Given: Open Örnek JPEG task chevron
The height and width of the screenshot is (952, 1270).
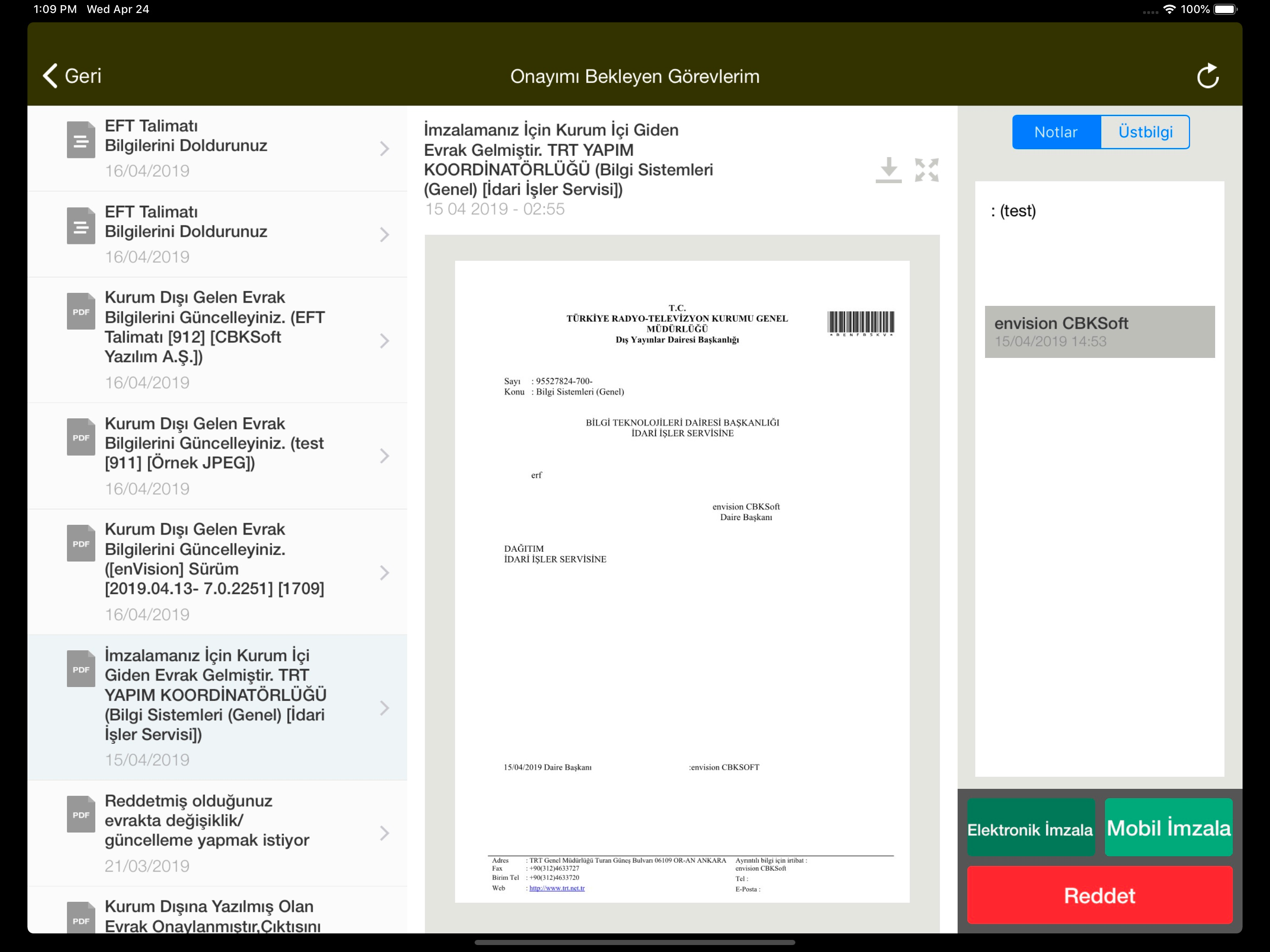Looking at the screenshot, I should point(385,456).
